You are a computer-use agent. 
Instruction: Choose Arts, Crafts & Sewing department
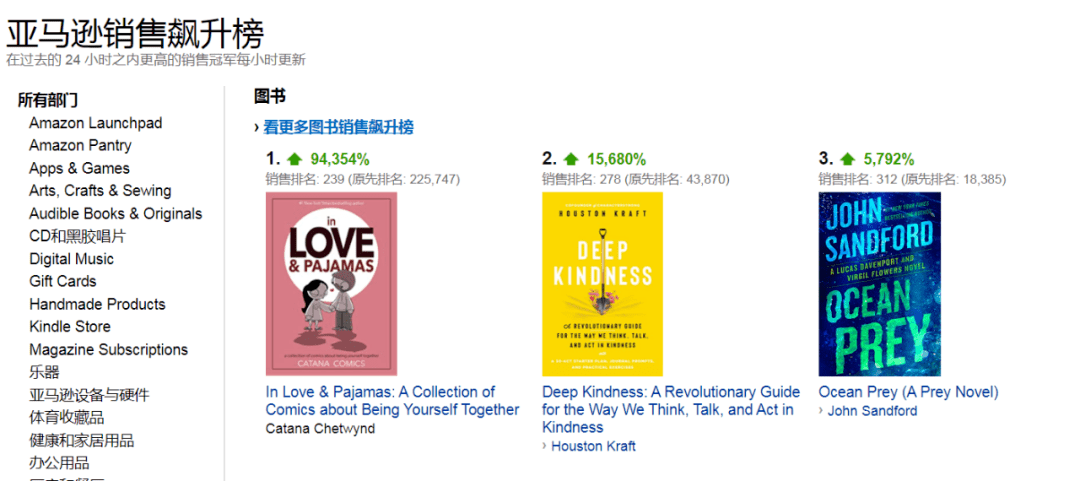tap(100, 191)
